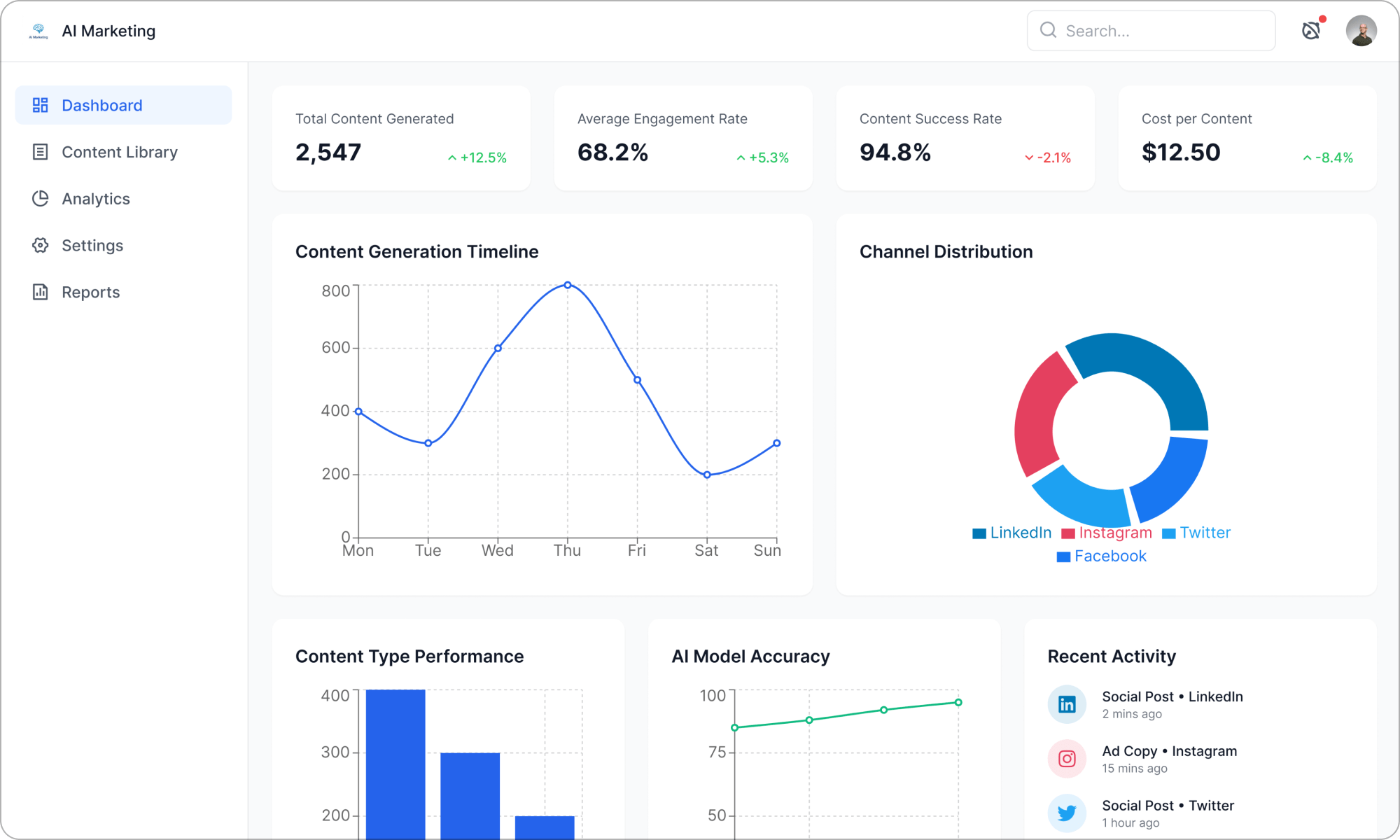Open the notification bell with red badge
Screen dimensions: 1400x840
point(1312,30)
